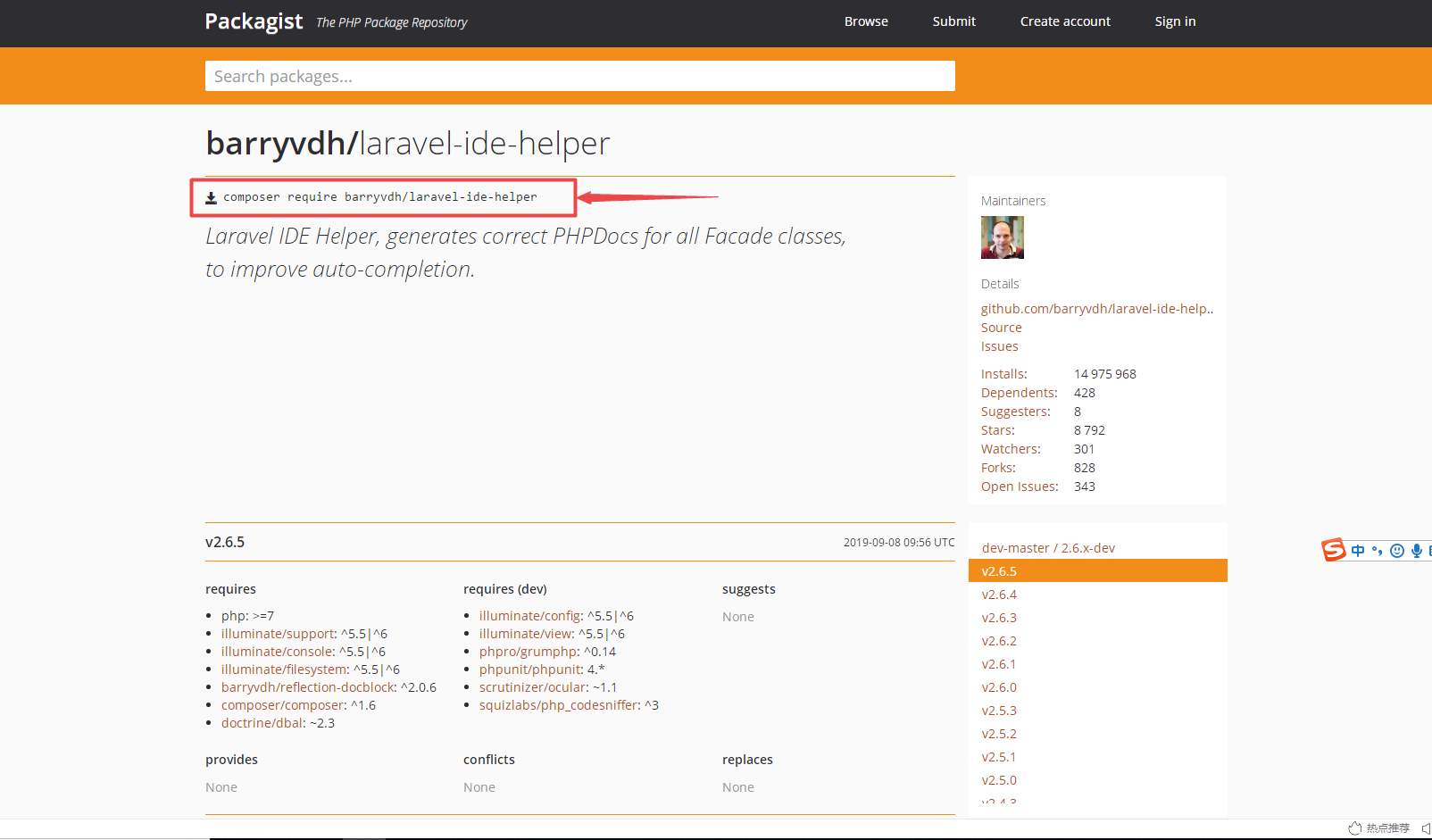Click the Installs count 14 975 968
The width and height of the screenshot is (1432, 840).
pos(1105,374)
